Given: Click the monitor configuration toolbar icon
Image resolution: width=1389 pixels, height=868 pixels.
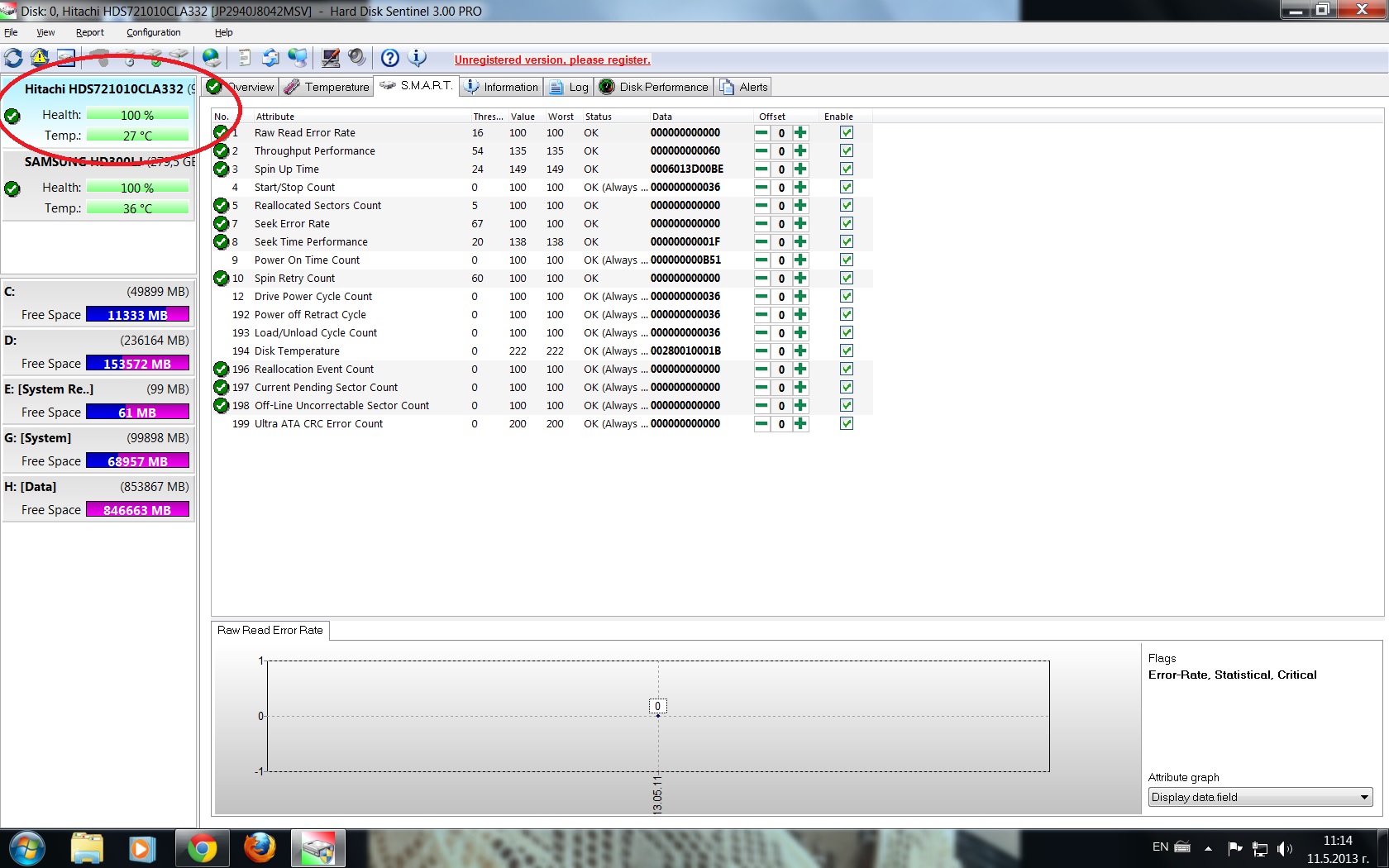Looking at the screenshot, I should [331, 58].
